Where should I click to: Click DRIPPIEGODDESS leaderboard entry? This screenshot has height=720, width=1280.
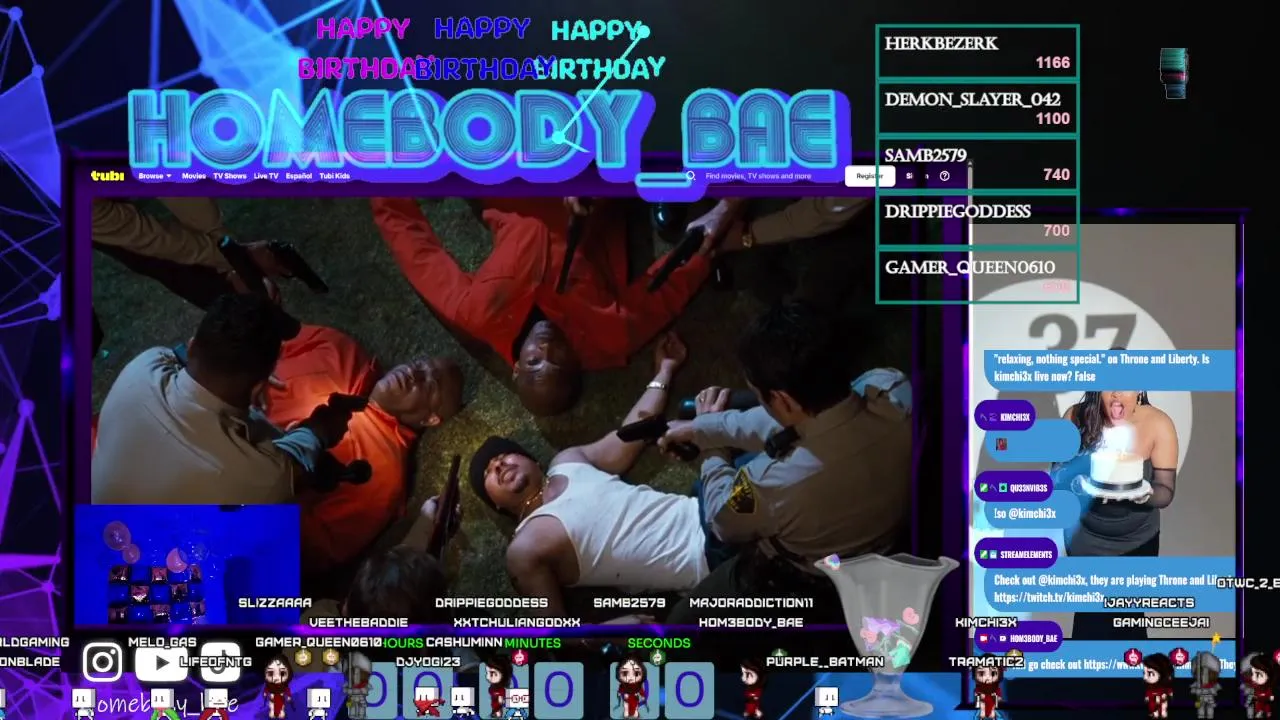click(977, 220)
